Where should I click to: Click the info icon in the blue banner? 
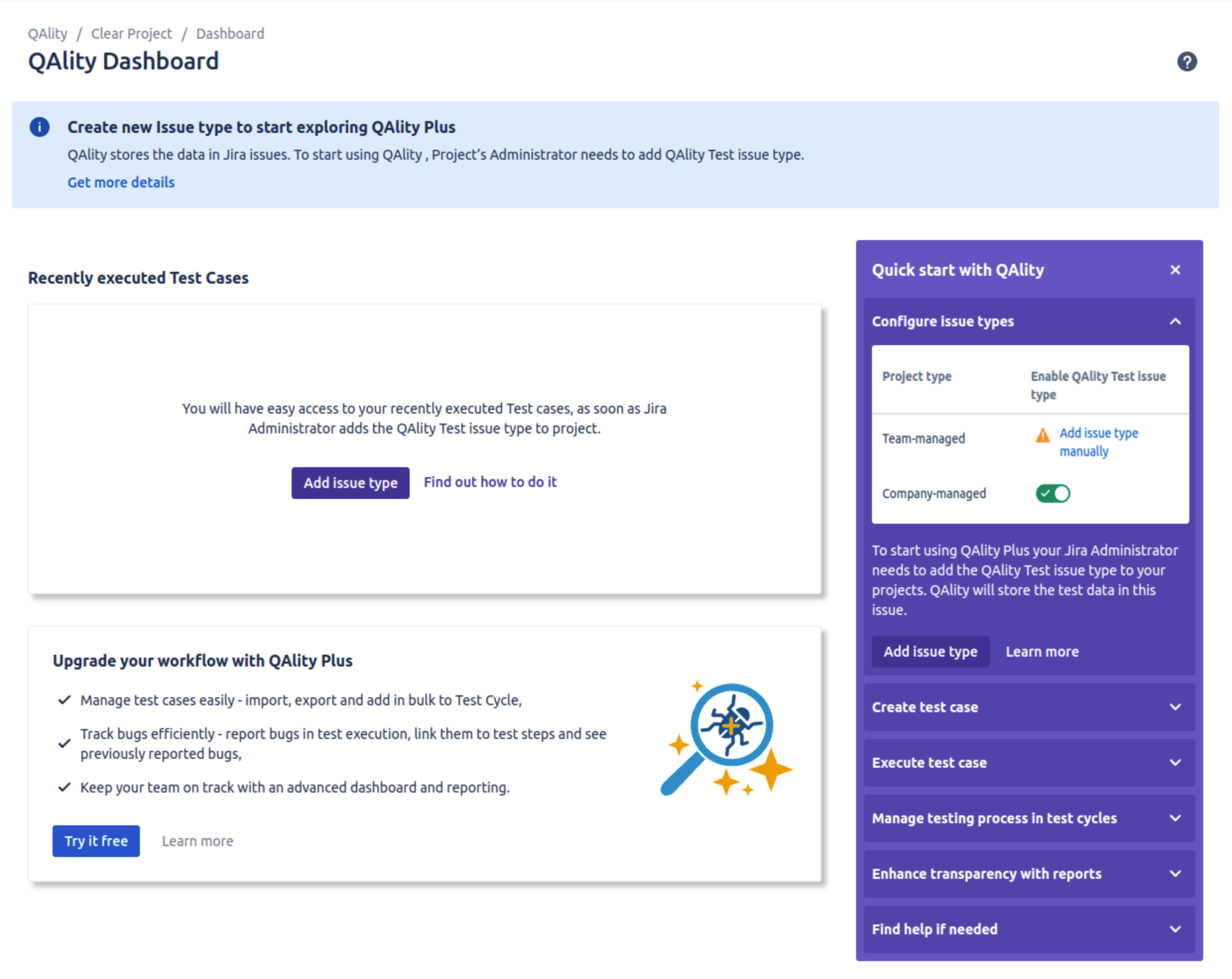pos(39,127)
